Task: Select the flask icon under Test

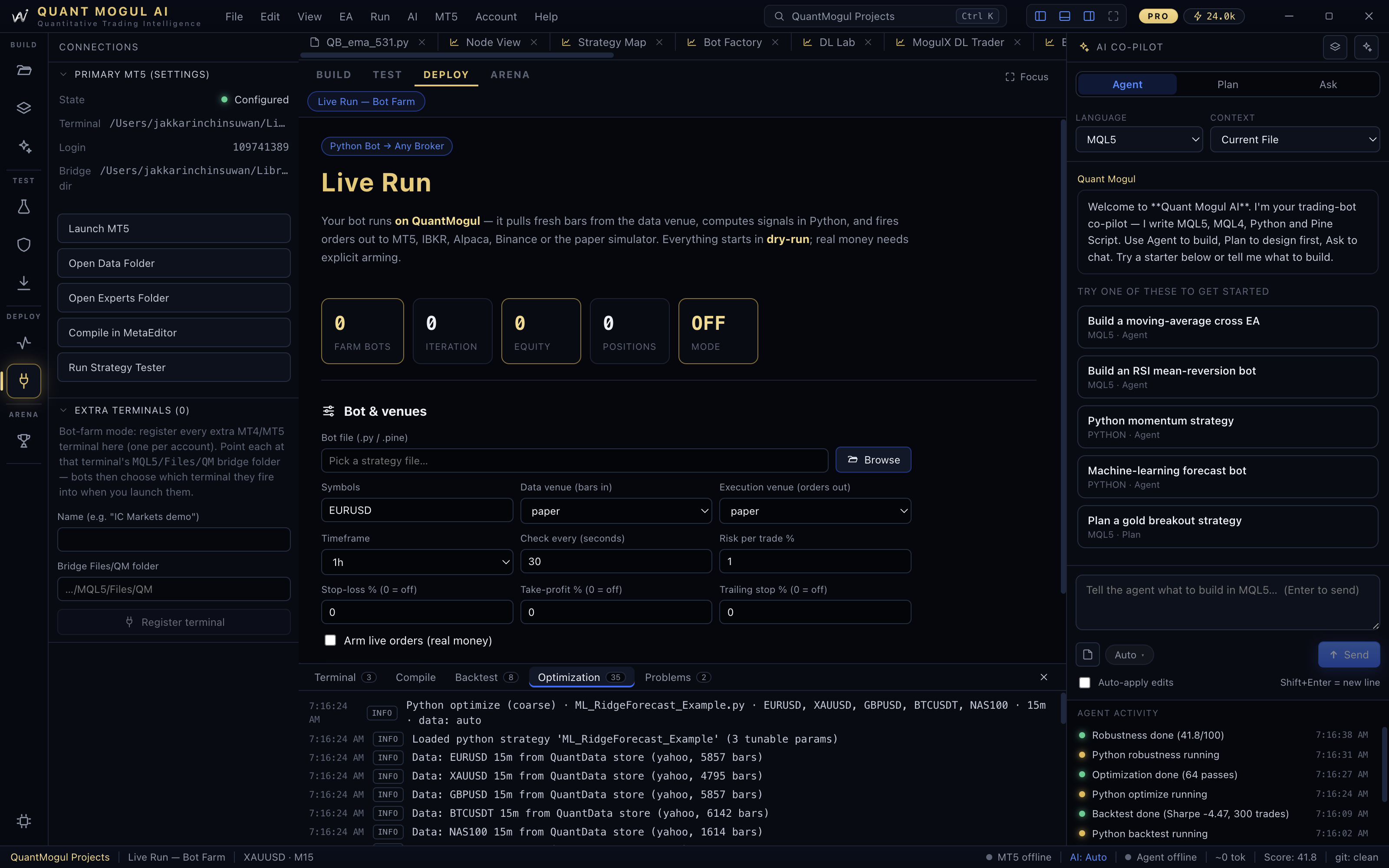Action: click(x=23, y=207)
